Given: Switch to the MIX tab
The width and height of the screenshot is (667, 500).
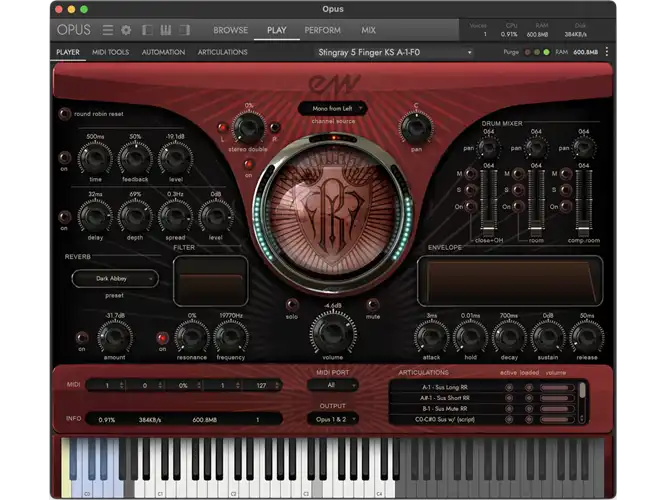Looking at the screenshot, I should 368,30.
